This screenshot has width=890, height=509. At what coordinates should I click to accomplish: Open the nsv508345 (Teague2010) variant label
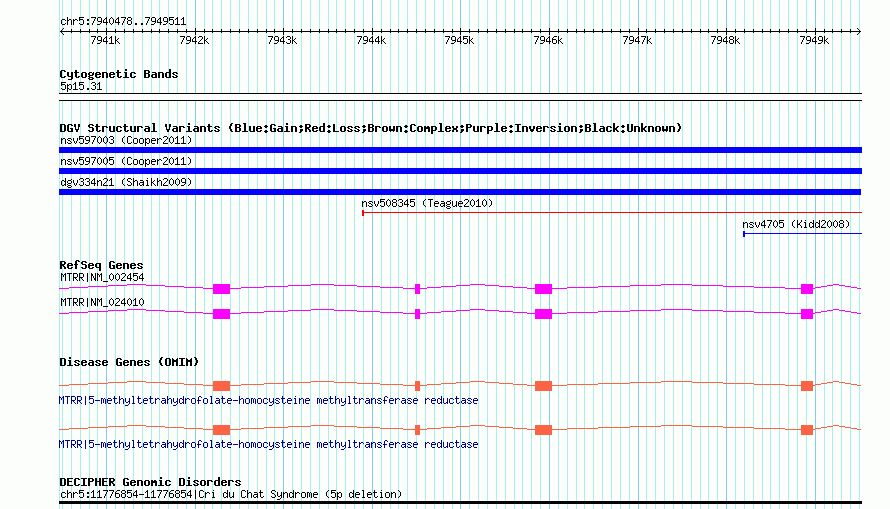pyautogui.click(x=427, y=203)
